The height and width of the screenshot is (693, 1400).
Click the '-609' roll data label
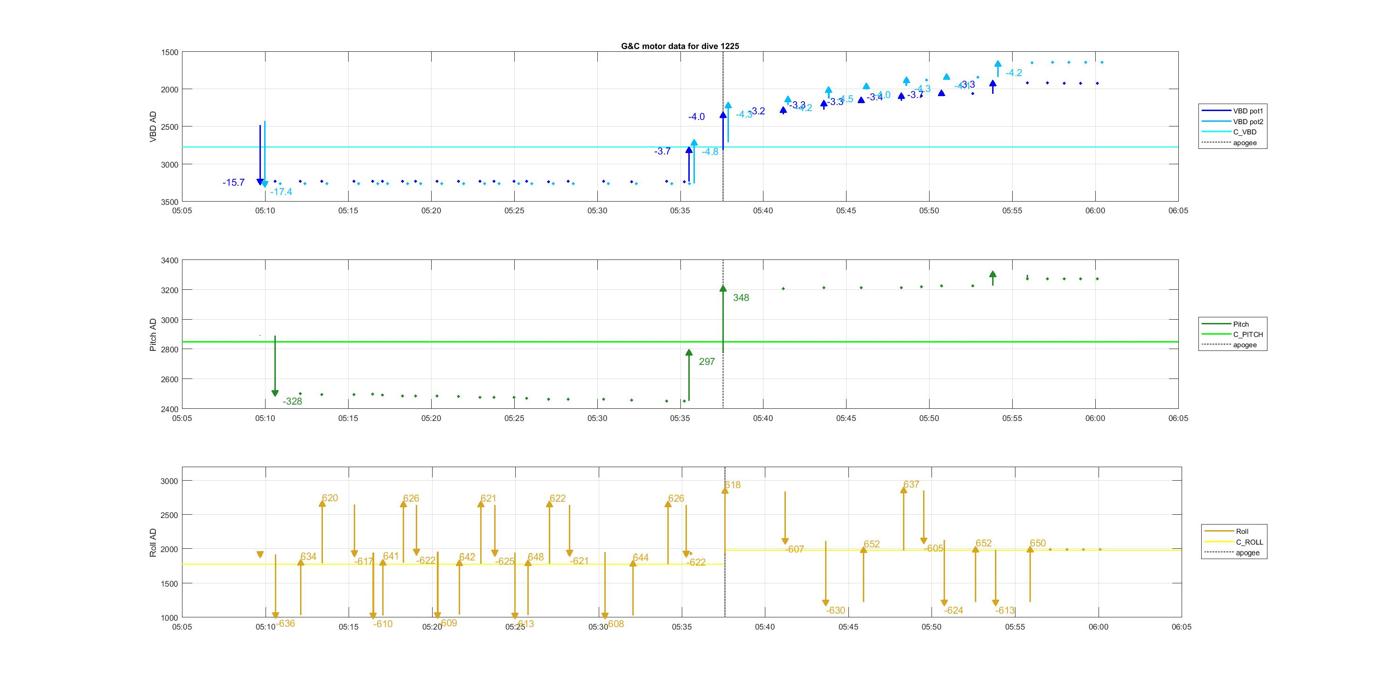[447, 623]
